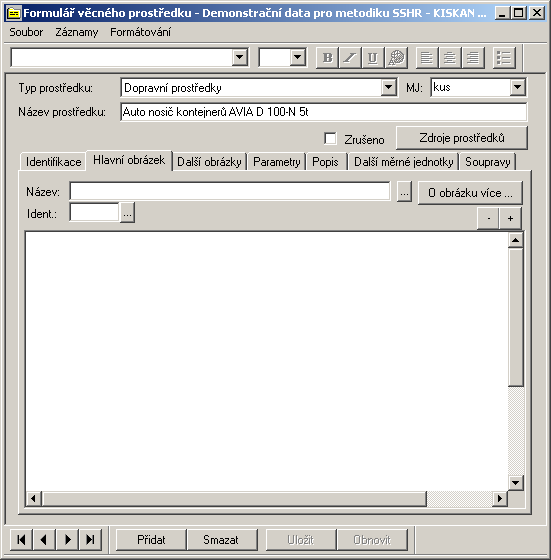Open the MJ unit dropdown
Image resolution: width=551 pixels, height=560 pixels.
(x=517, y=88)
